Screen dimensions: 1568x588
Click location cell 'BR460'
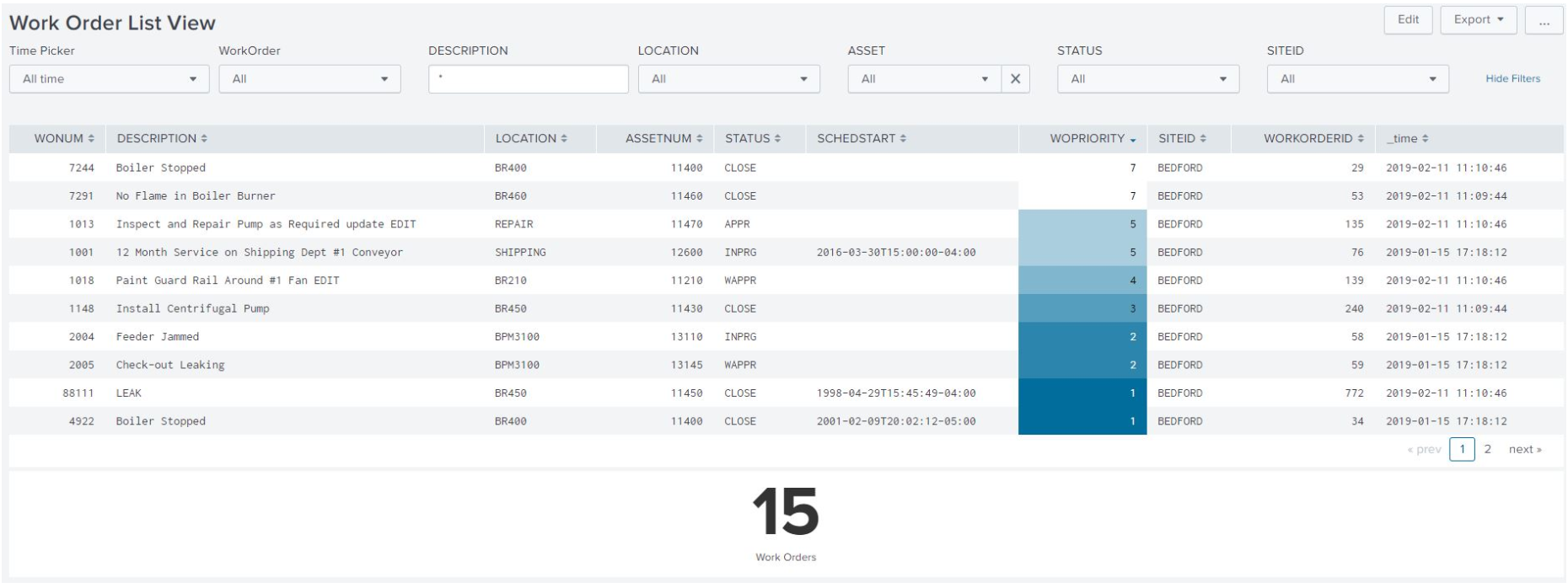coord(510,195)
